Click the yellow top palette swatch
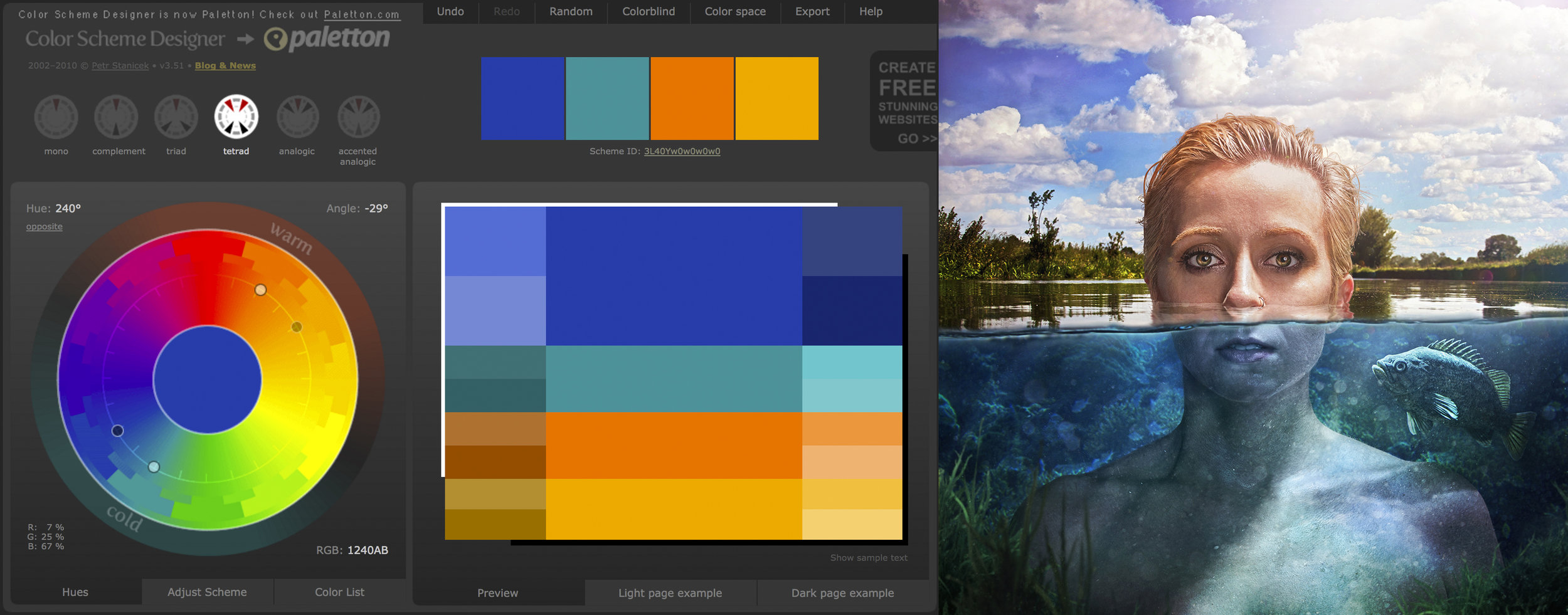The image size is (1568, 615). click(776, 98)
